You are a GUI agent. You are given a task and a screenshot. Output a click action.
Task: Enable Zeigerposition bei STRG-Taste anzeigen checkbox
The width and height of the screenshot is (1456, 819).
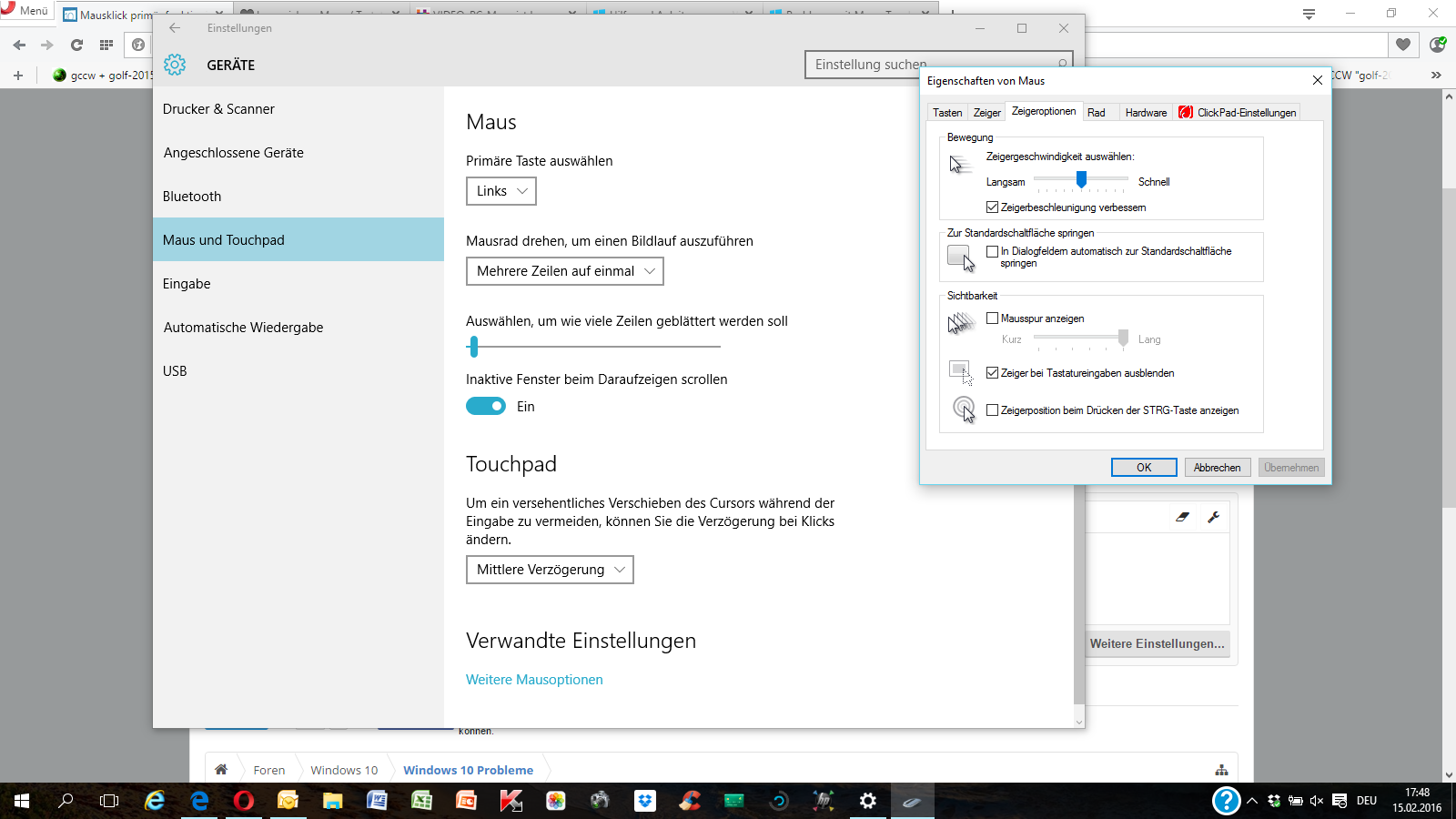tap(993, 410)
